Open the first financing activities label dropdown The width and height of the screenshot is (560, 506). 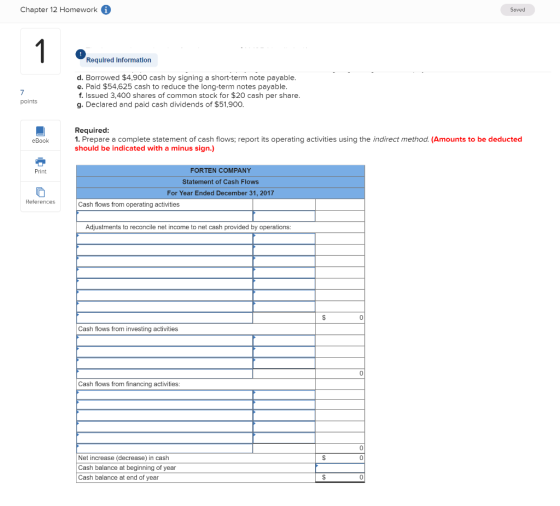click(164, 395)
